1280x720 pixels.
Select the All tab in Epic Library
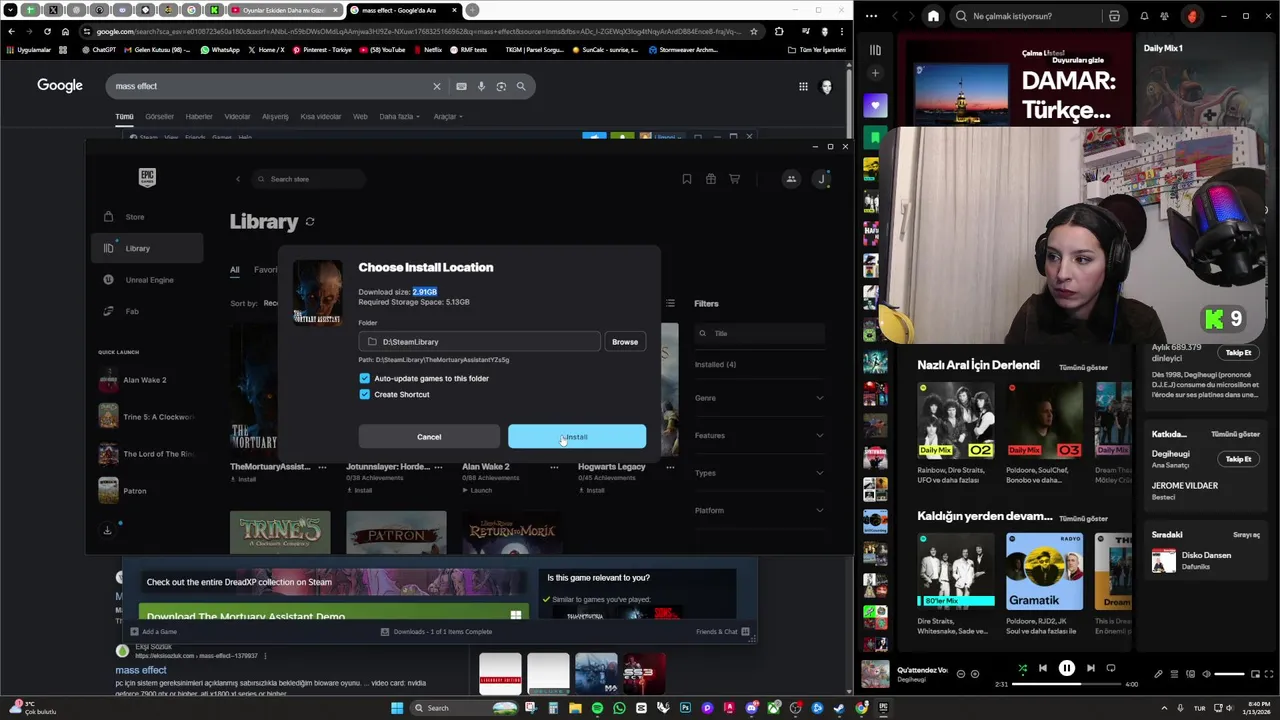point(235,270)
